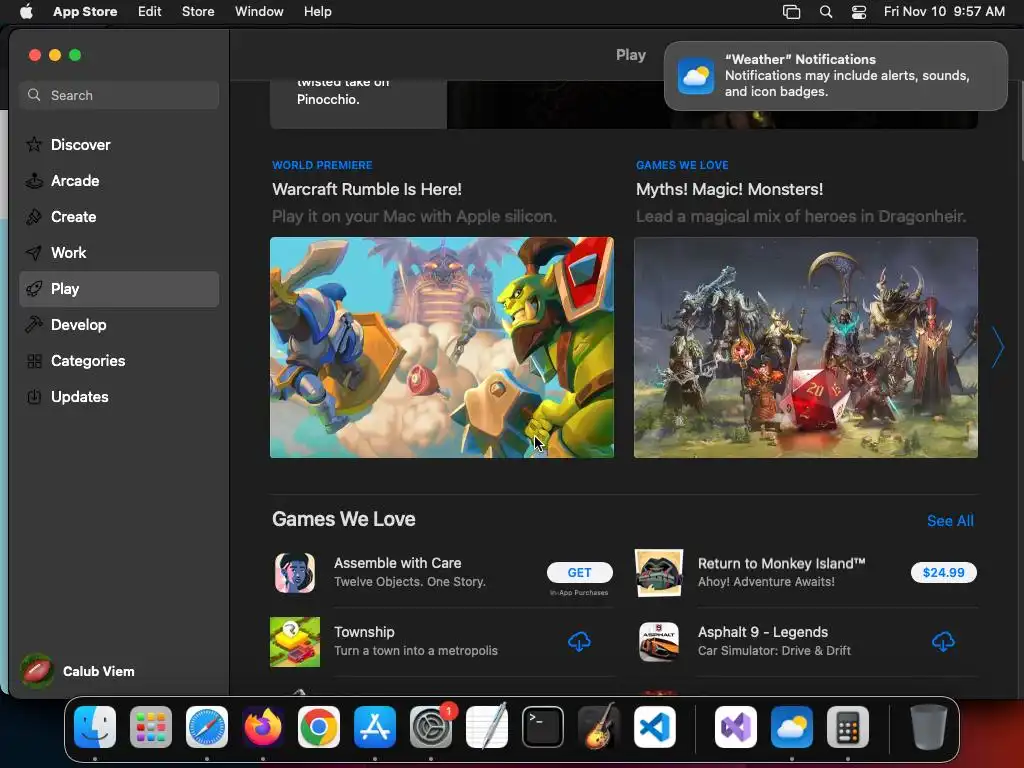Buy Return to Monkey Island for $24.99
Viewport: 1024px width, 768px height.
click(x=943, y=573)
